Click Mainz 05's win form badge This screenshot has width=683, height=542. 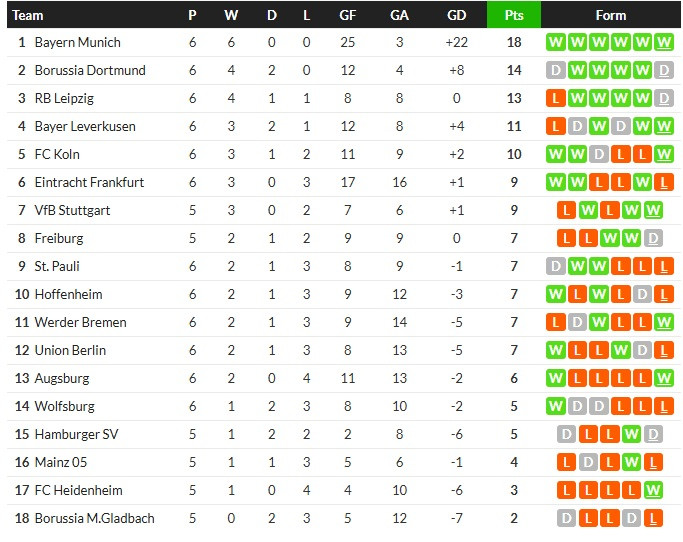click(633, 462)
